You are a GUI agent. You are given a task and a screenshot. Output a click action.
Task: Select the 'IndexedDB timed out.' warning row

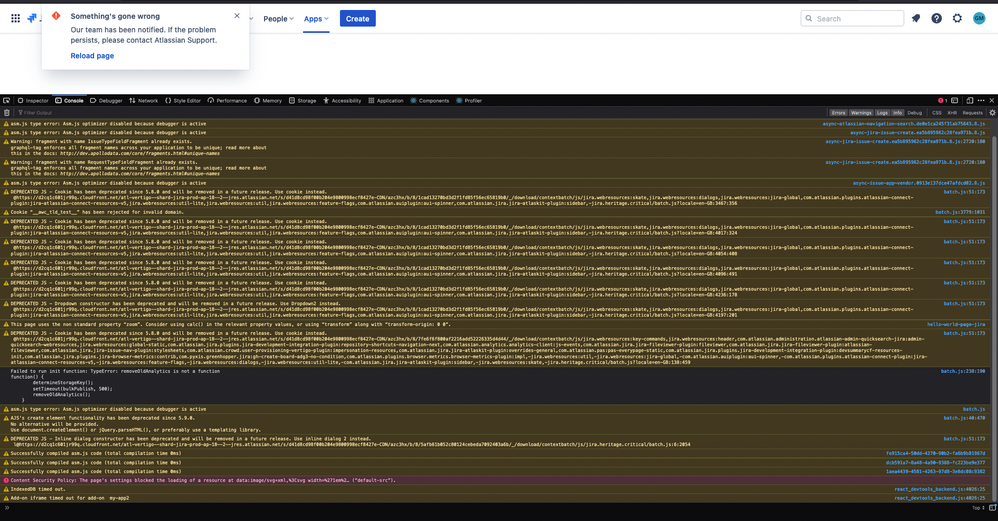tap(494, 489)
